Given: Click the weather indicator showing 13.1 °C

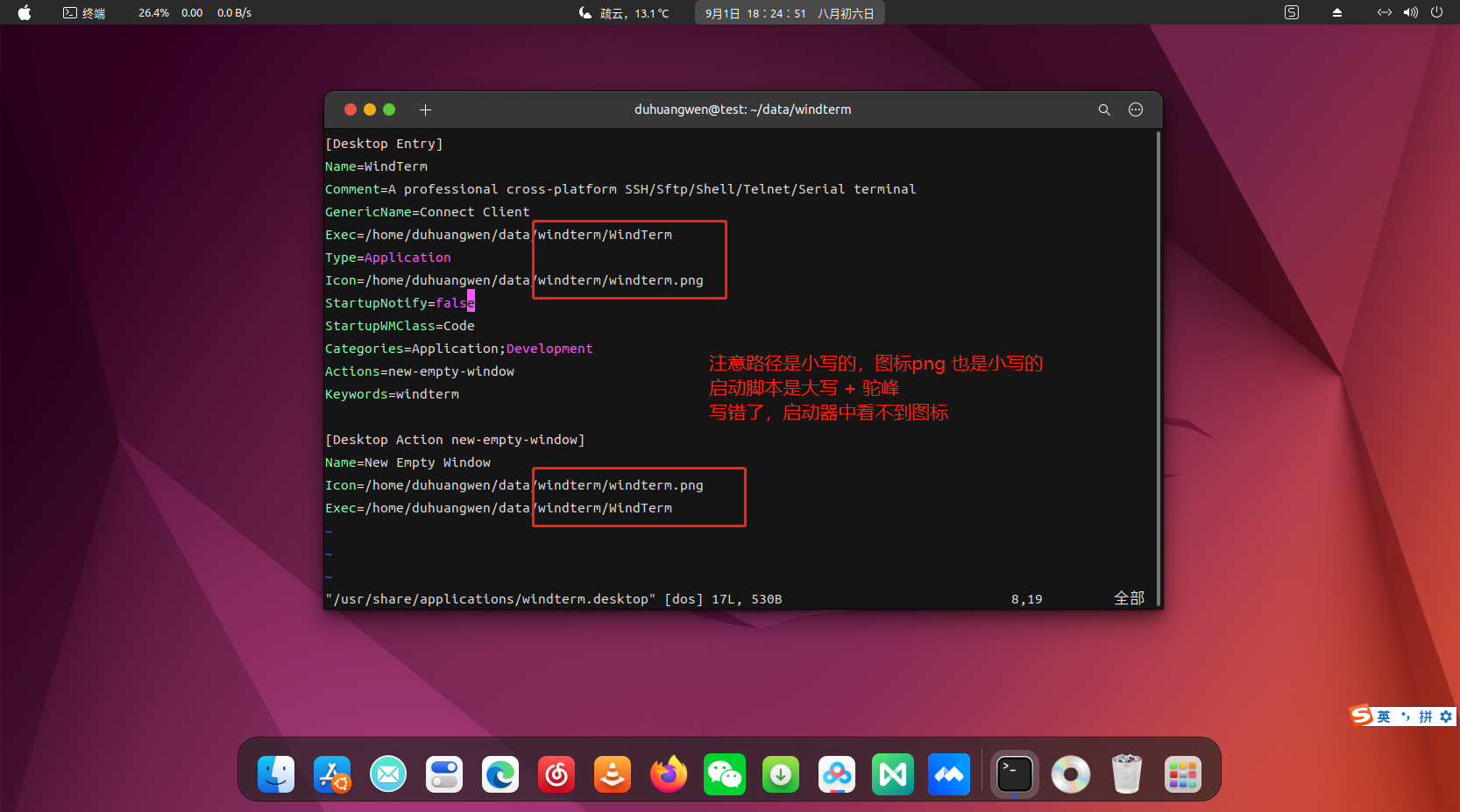Looking at the screenshot, I should click(624, 13).
